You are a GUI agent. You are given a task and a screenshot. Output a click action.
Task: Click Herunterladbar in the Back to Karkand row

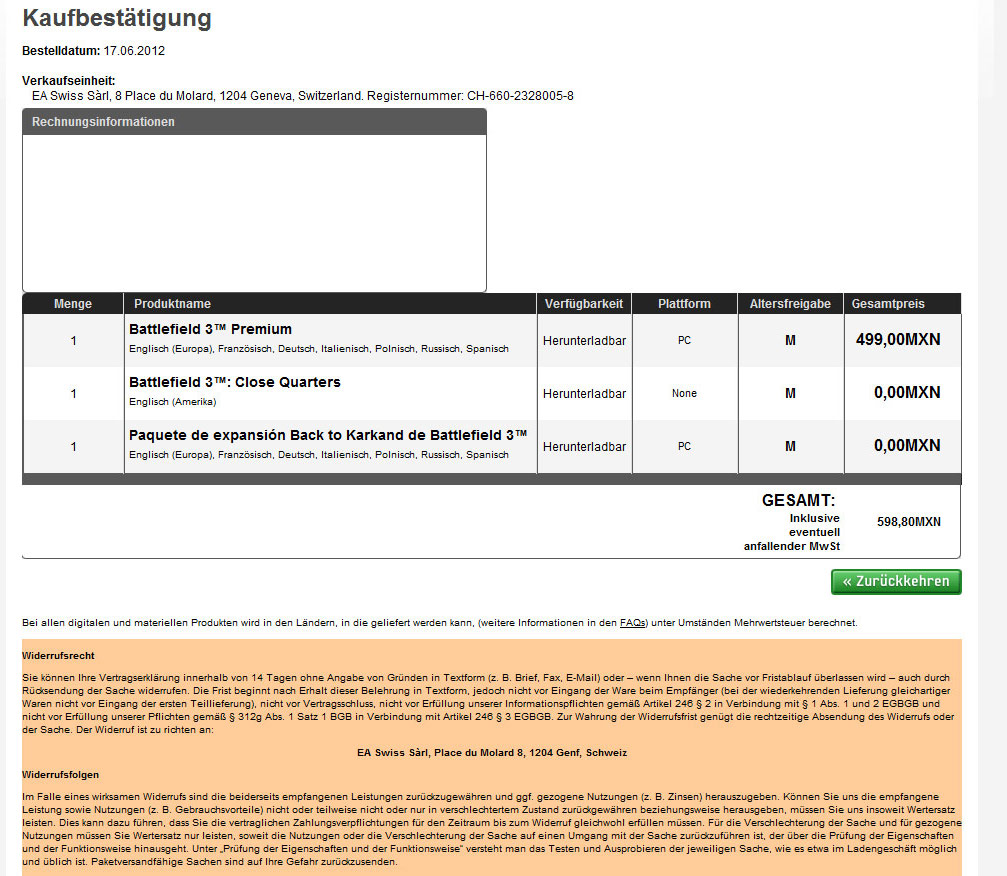pos(584,446)
